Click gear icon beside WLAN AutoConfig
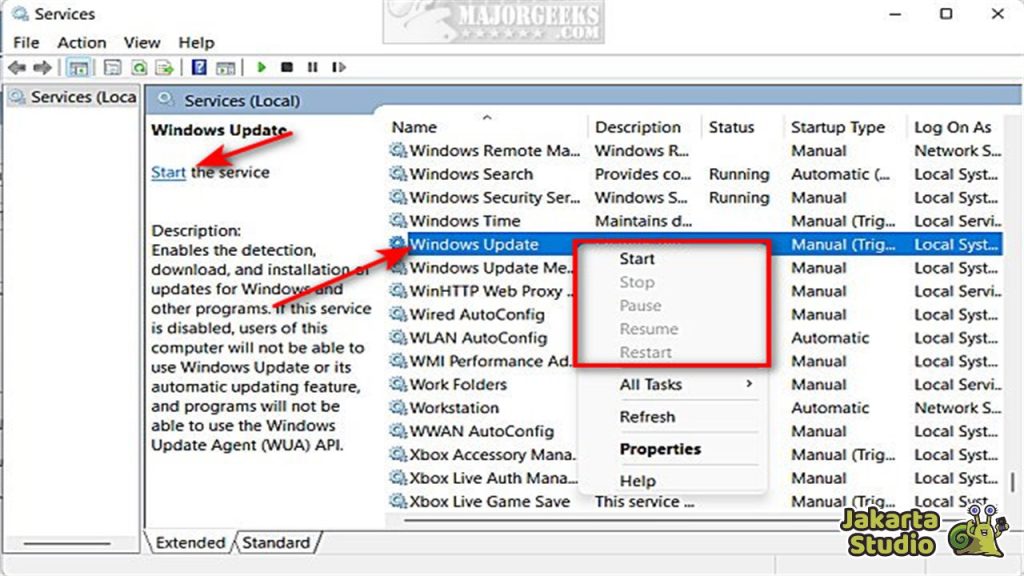This screenshot has width=1024, height=576. [398, 338]
